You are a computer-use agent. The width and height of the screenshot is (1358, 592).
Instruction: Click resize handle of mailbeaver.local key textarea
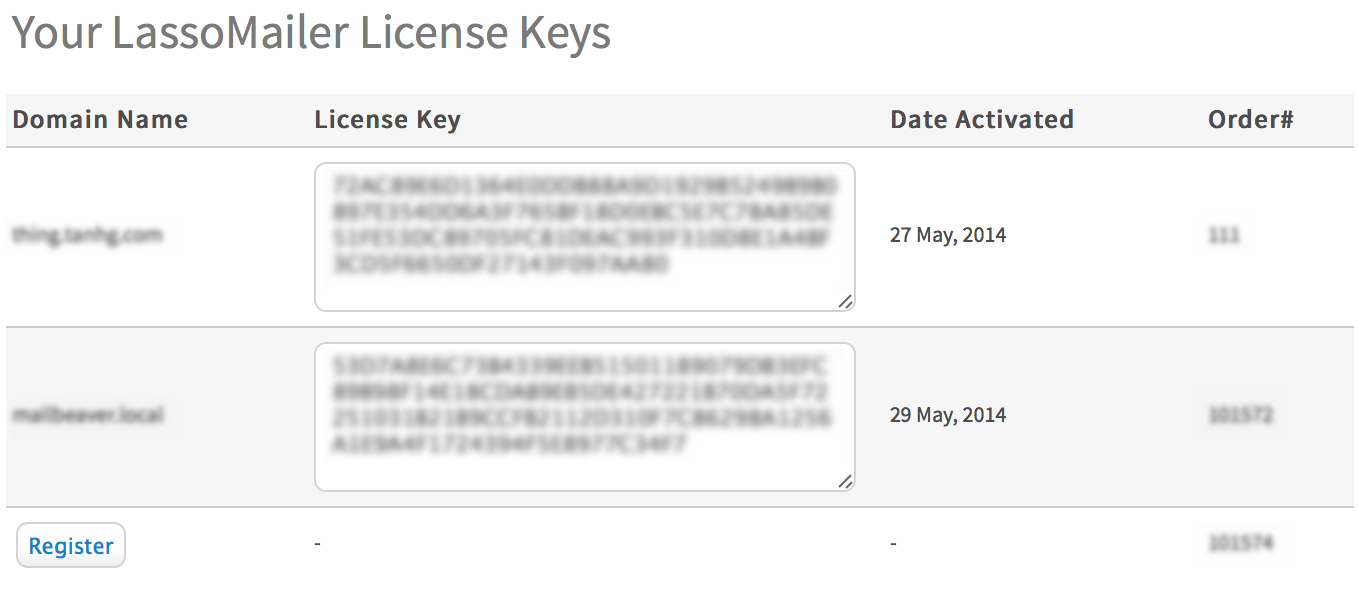(x=846, y=482)
